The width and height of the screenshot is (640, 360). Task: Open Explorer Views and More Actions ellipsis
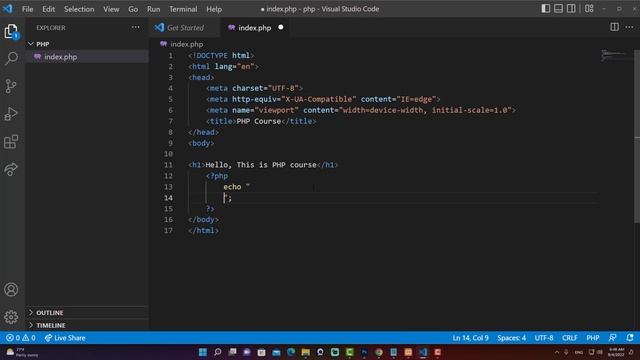[136, 27]
